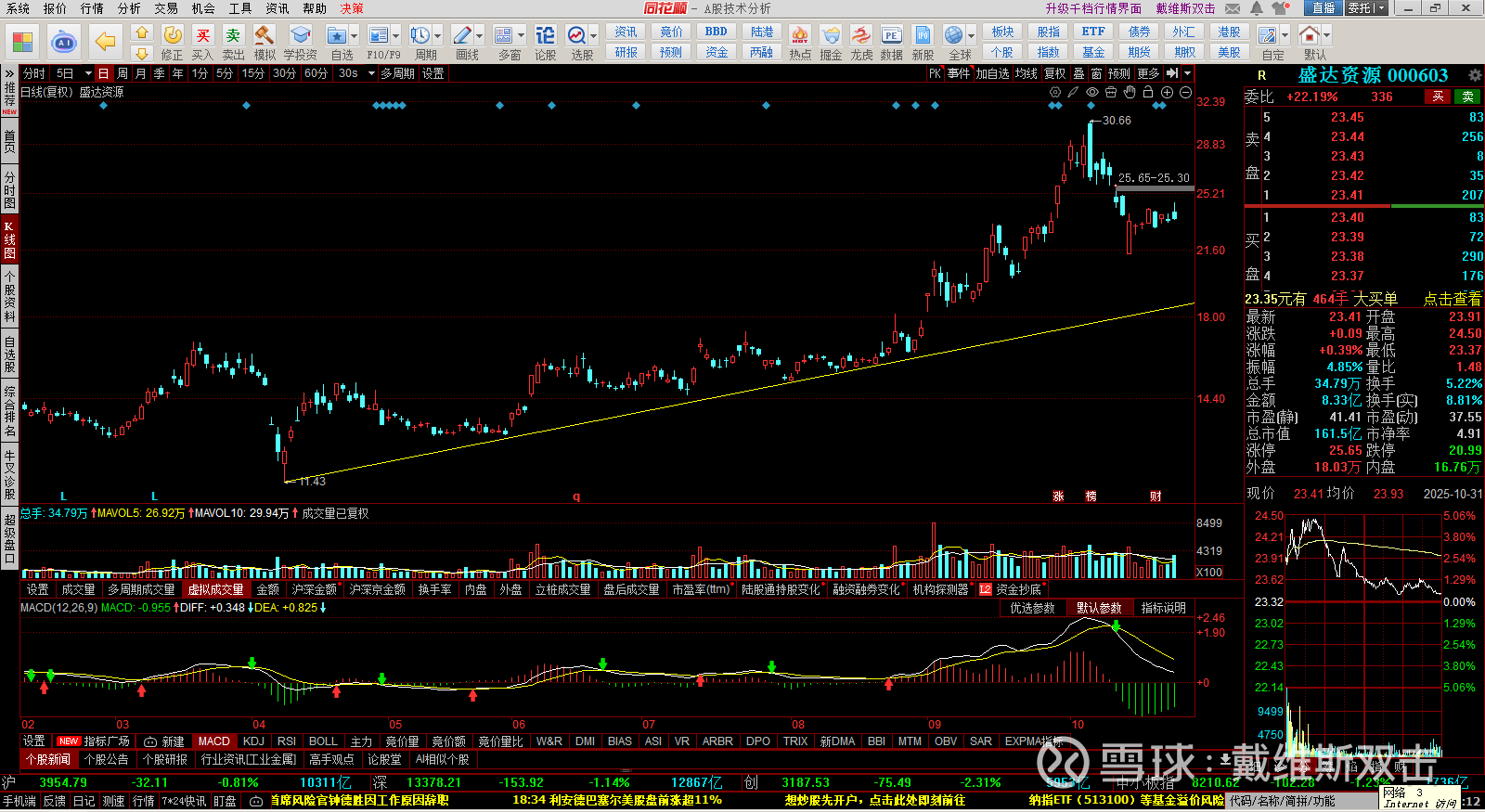Click the mail envelope icon in title bar
The image size is (1485, 812).
click(1233, 8)
